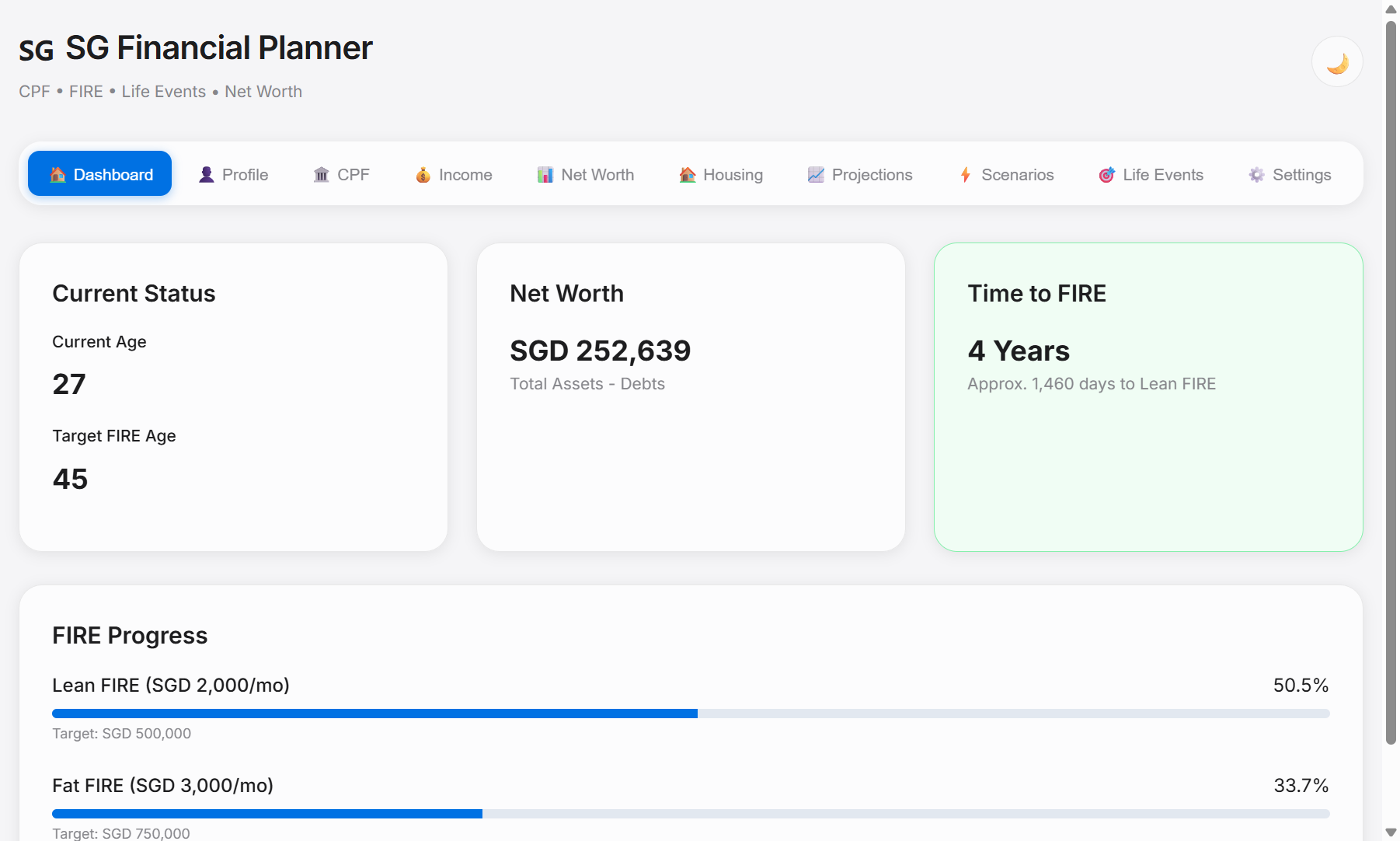Click the lightning bolt icon beside Scenarios
Image resolution: width=1400 pixels, height=841 pixels.
tap(966, 175)
